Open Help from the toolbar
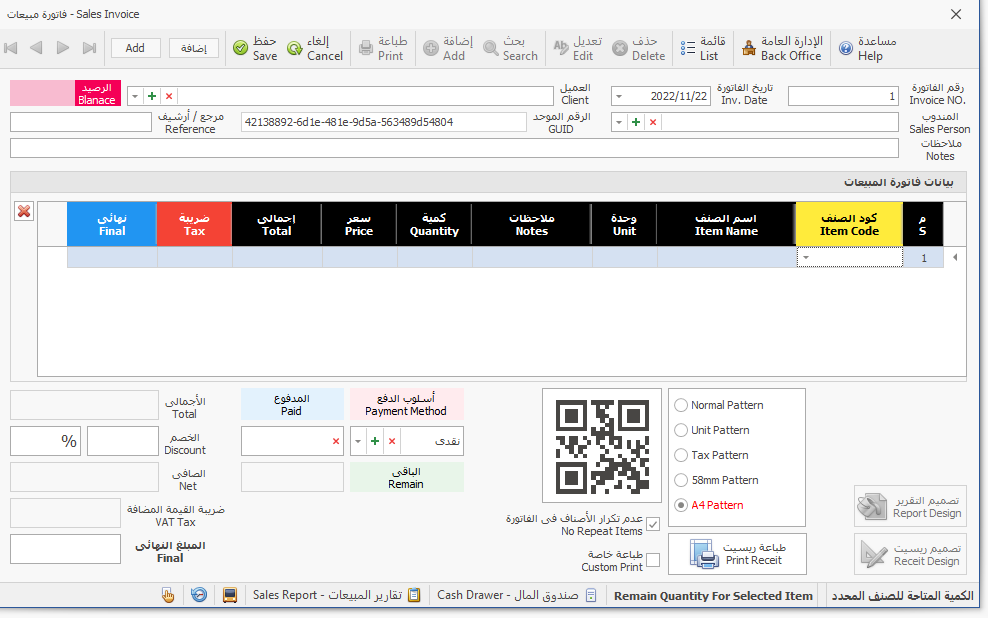 pos(867,48)
